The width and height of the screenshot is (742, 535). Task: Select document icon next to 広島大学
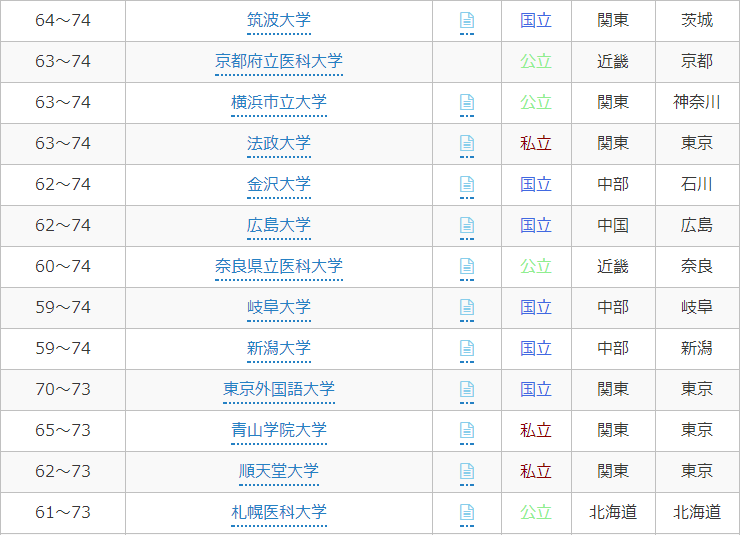pyautogui.click(x=466, y=226)
